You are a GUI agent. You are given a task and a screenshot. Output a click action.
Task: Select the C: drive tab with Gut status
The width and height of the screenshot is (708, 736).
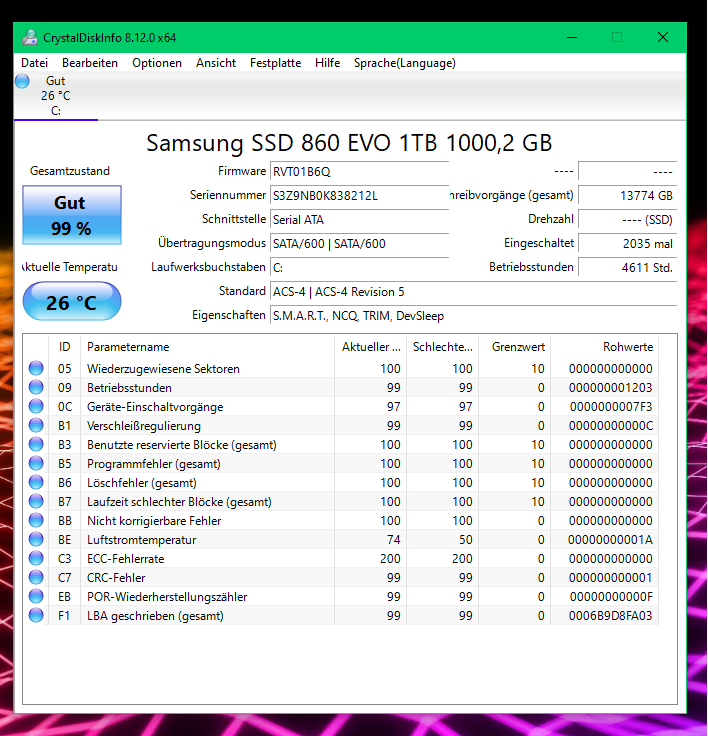pyautogui.click(x=56, y=96)
